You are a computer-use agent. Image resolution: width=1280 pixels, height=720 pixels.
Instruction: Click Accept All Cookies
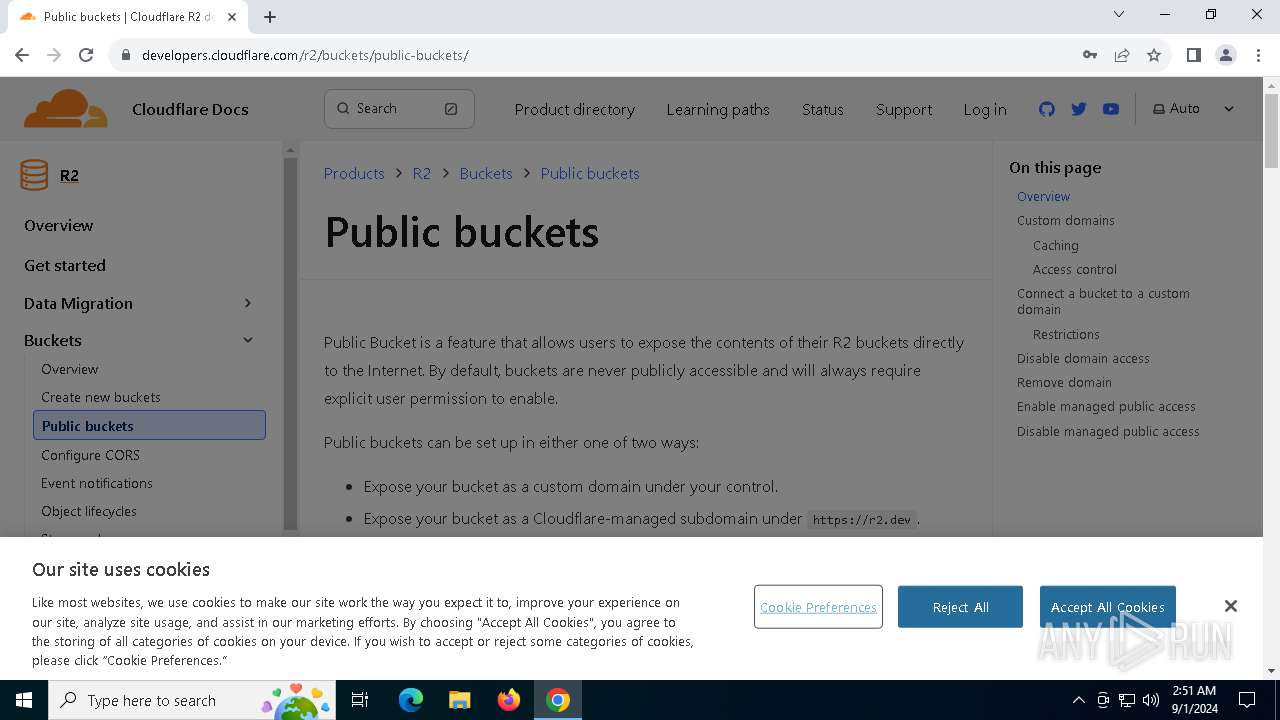tap(1107, 607)
